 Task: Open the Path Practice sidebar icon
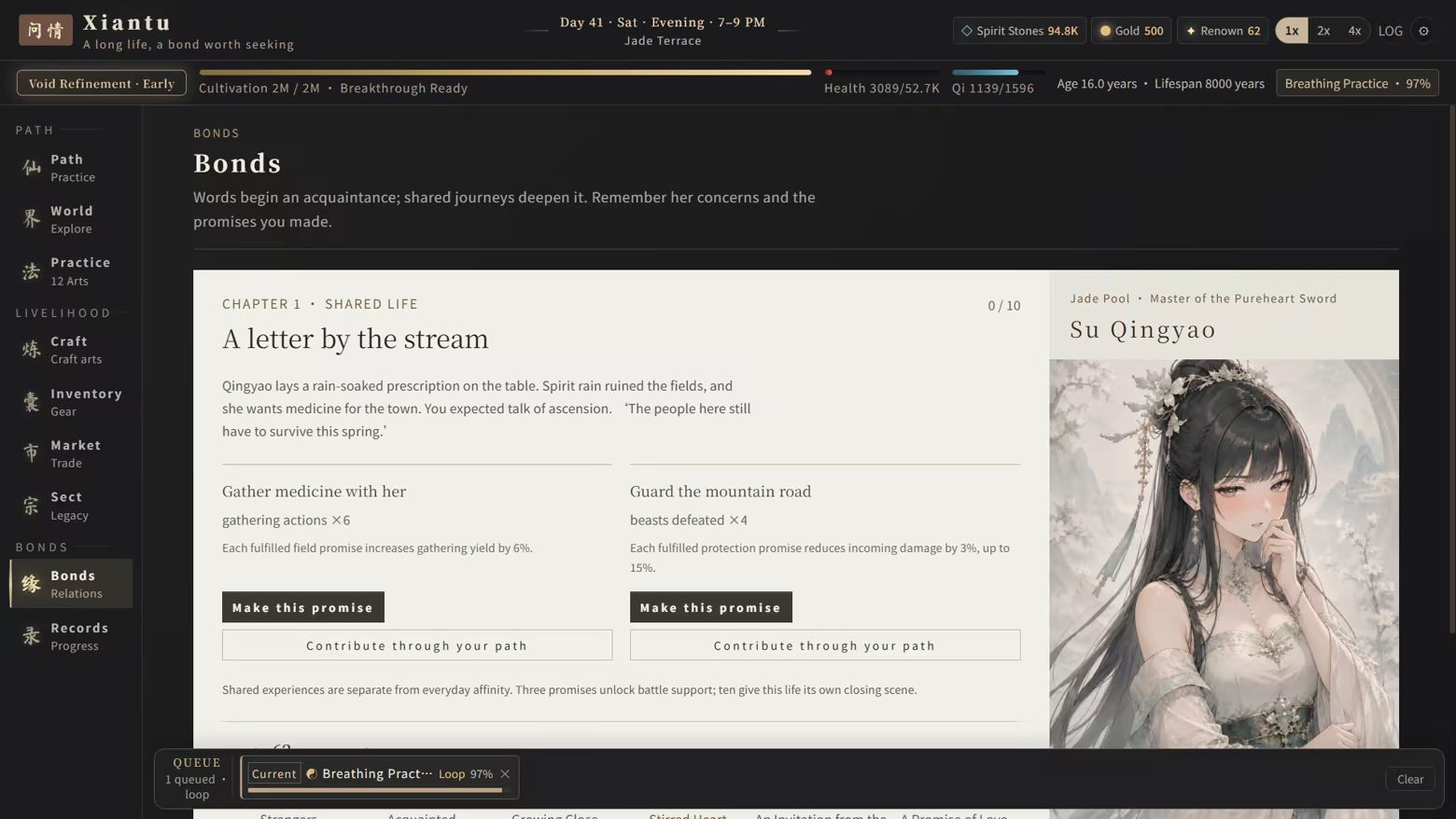coord(32,168)
